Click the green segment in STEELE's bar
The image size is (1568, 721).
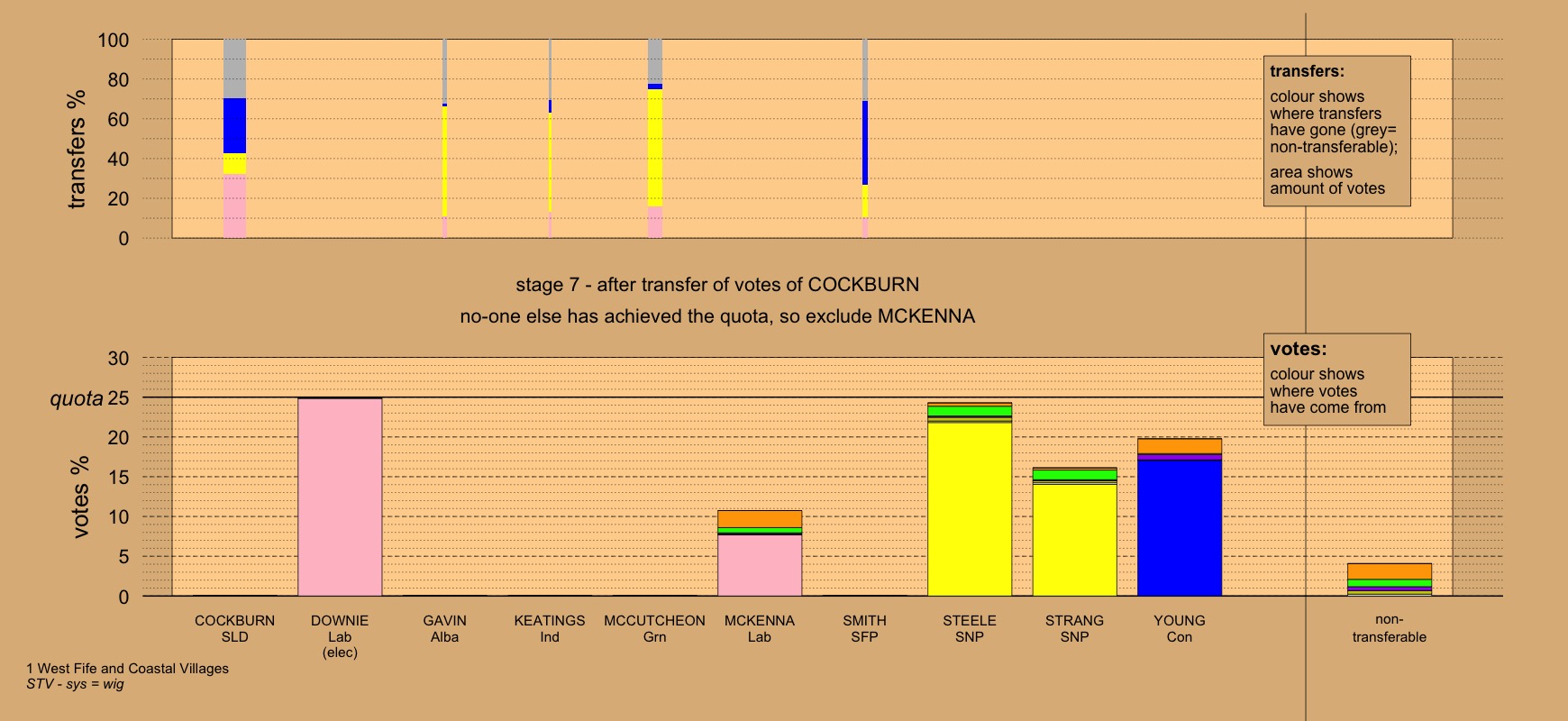click(x=970, y=411)
